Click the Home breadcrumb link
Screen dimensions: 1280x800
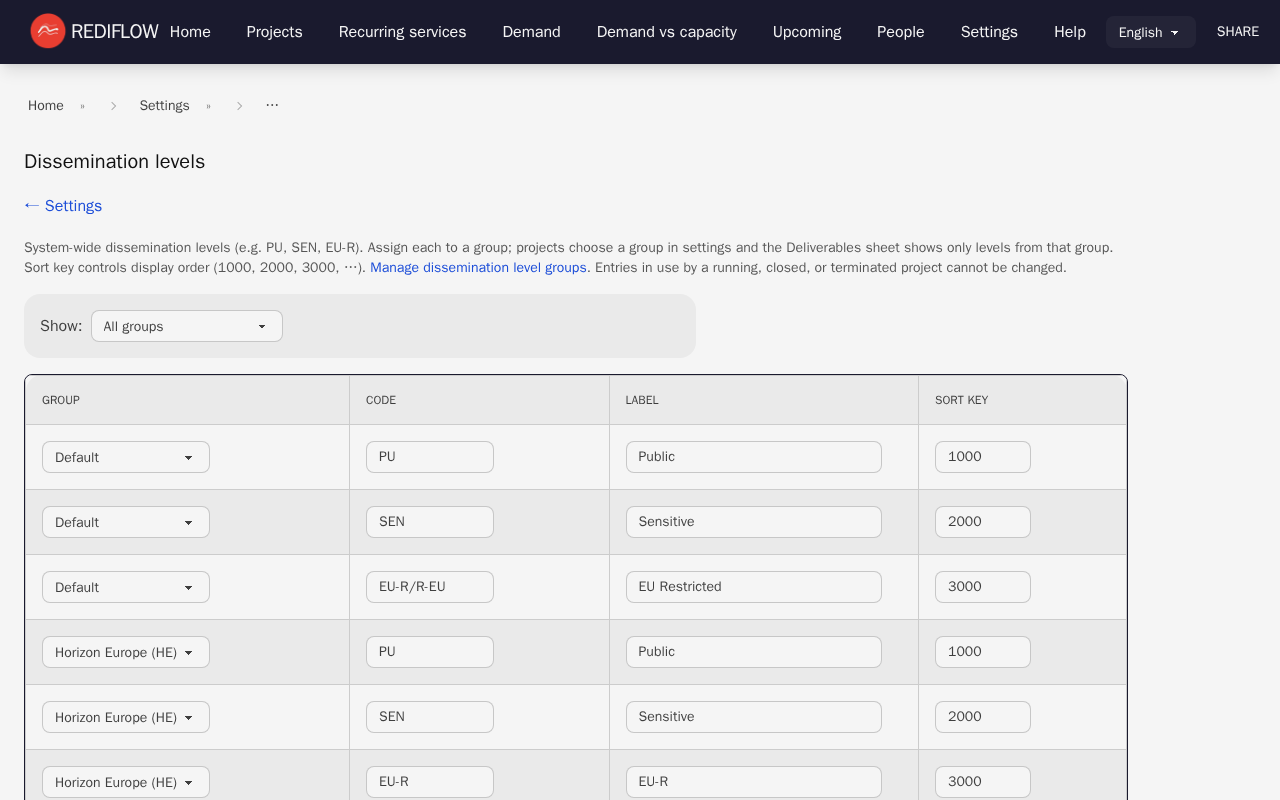click(x=46, y=106)
